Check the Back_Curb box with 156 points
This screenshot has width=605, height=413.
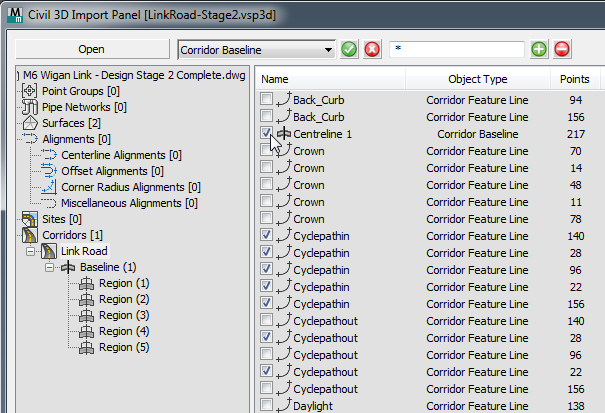(266, 116)
